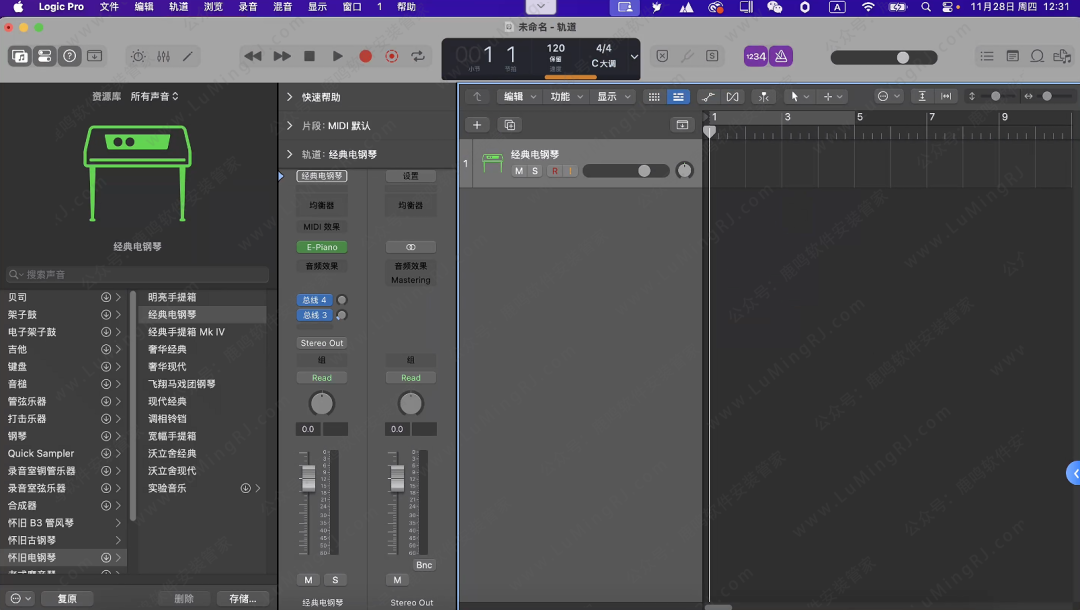Open the Library panel icon in toolbar
Screen dimensions: 1080x610
point(20,56)
